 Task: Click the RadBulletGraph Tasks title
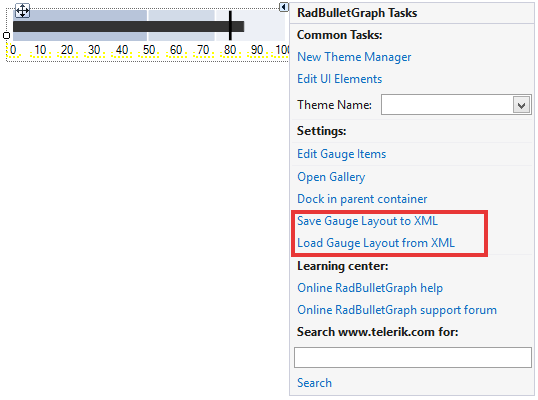(x=357, y=13)
